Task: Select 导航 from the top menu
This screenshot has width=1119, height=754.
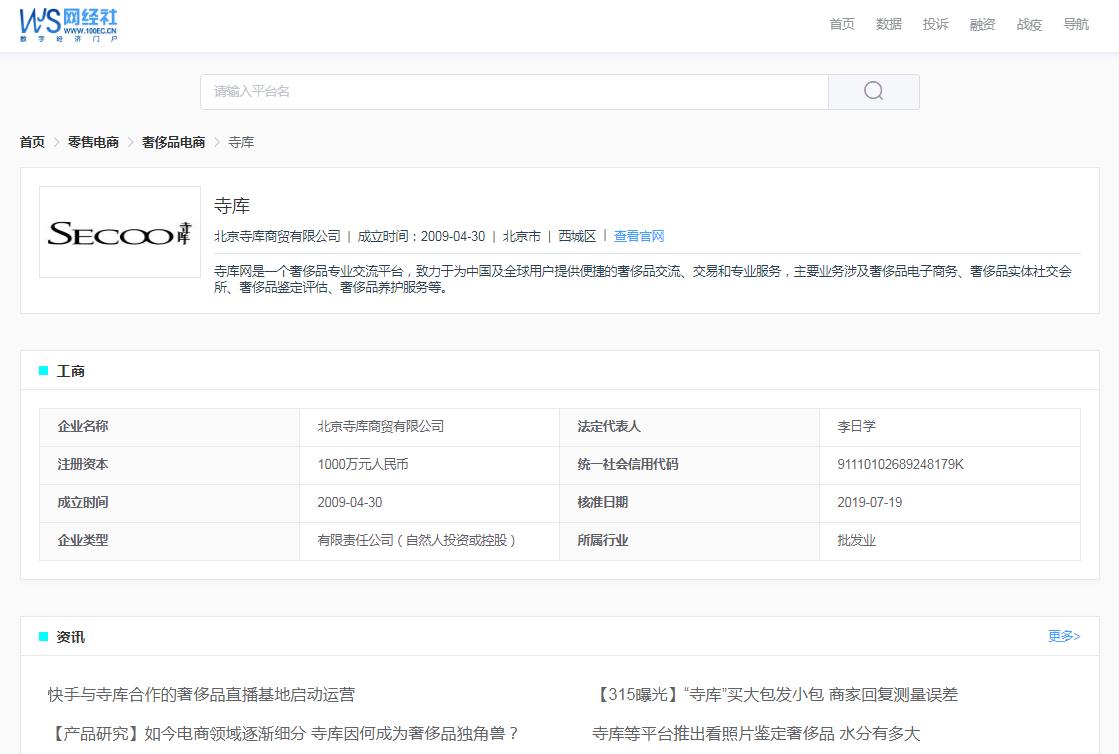Action: [1076, 25]
